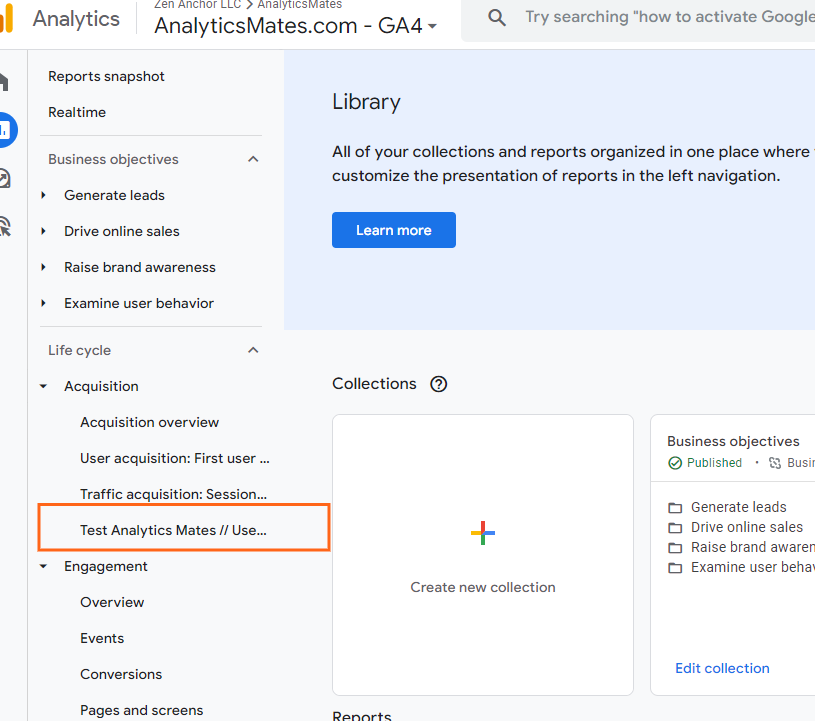Image resolution: width=815 pixels, height=721 pixels.
Task: Select the Engagement topic label
Action: (106, 566)
